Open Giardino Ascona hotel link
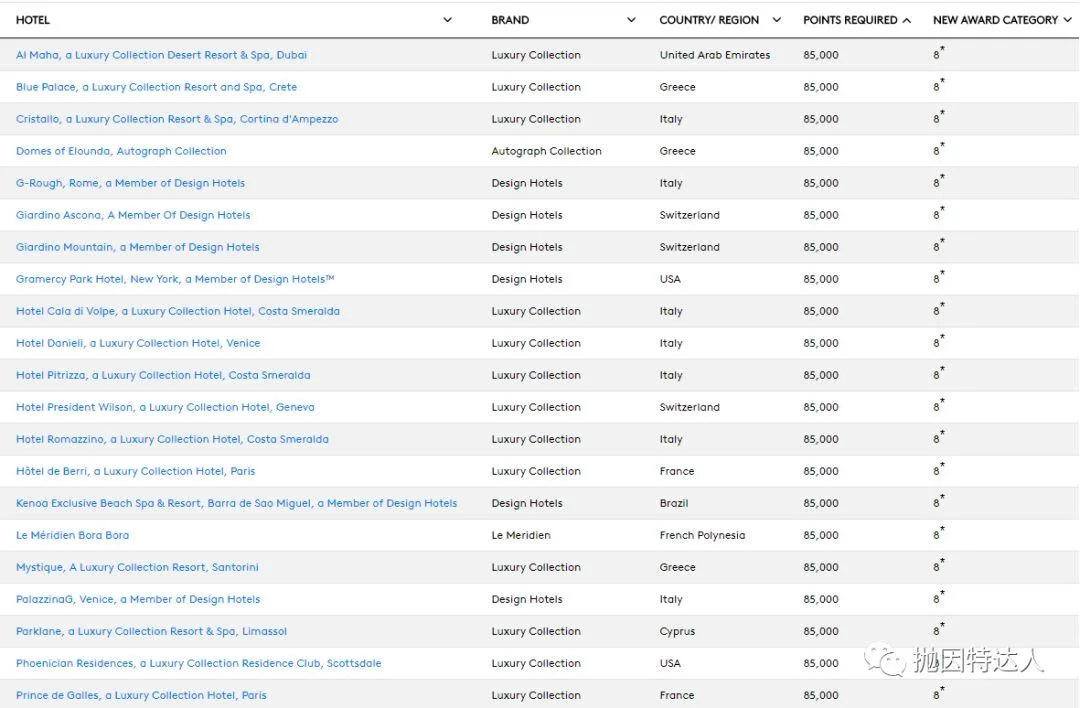Screen dimensions: 1080x708 point(133,215)
